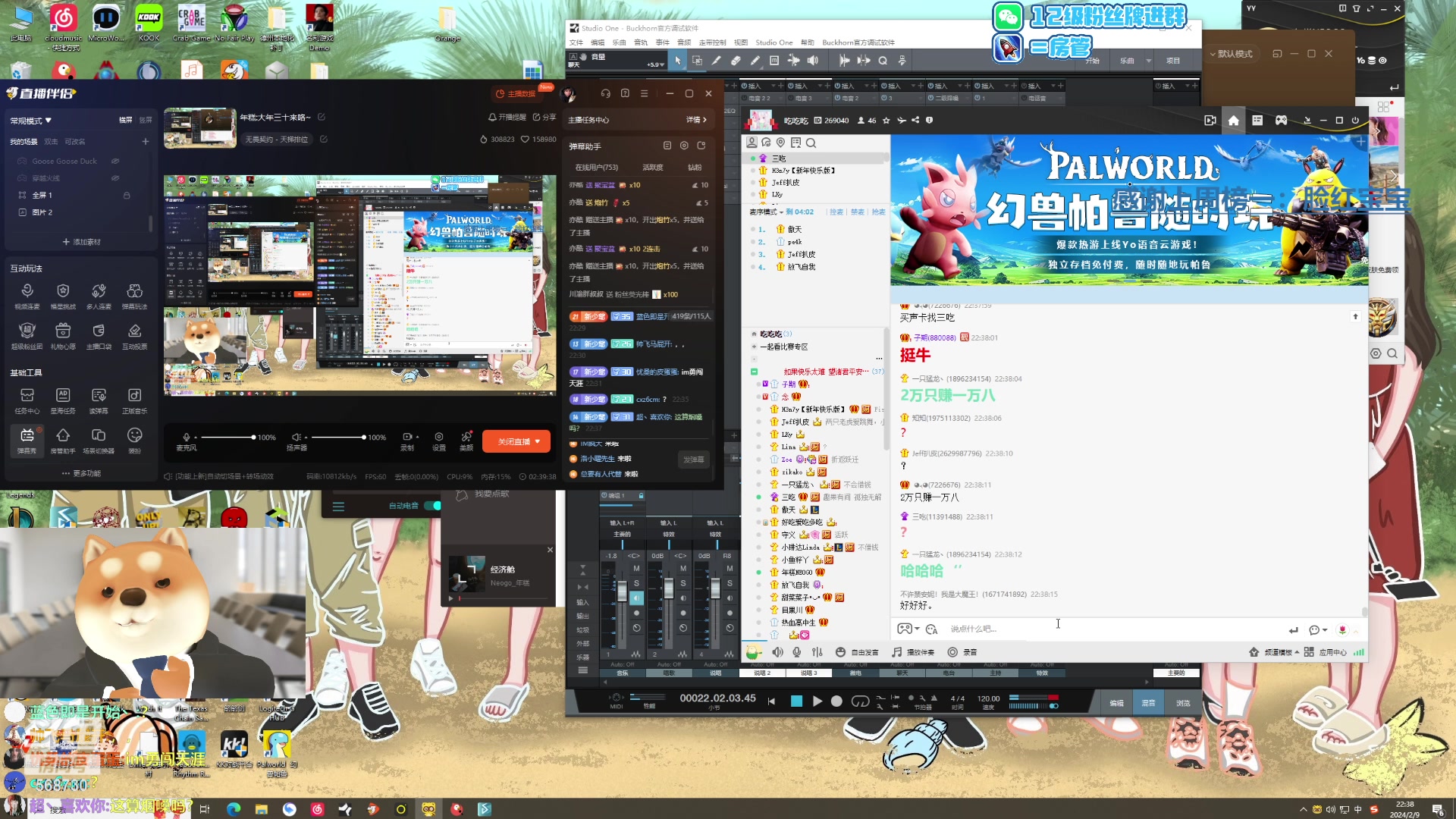The height and width of the screenshot is (819, 1456).
Task: Open the chat bubble options dropdown in YY
Action: (1324, 630)
